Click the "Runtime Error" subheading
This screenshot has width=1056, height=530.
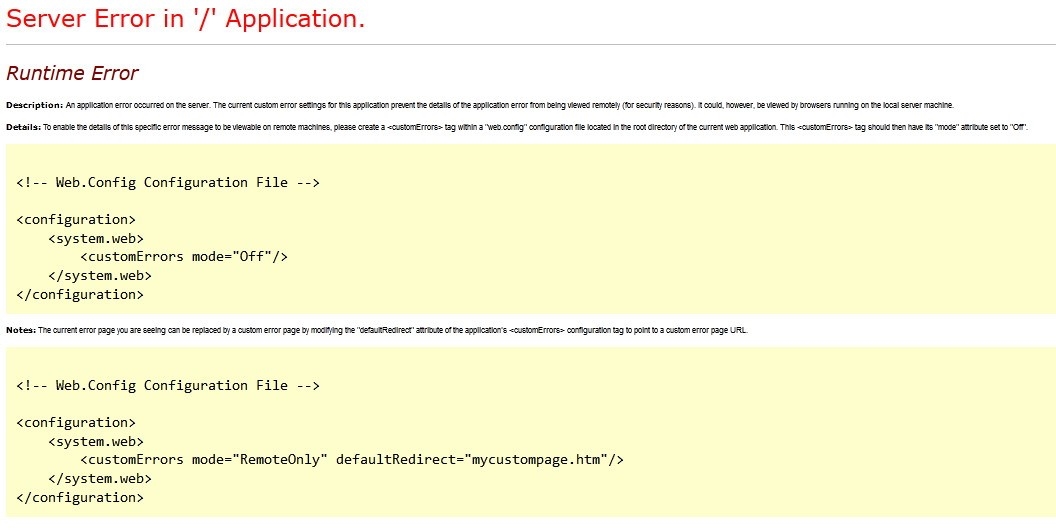point(72,73)
